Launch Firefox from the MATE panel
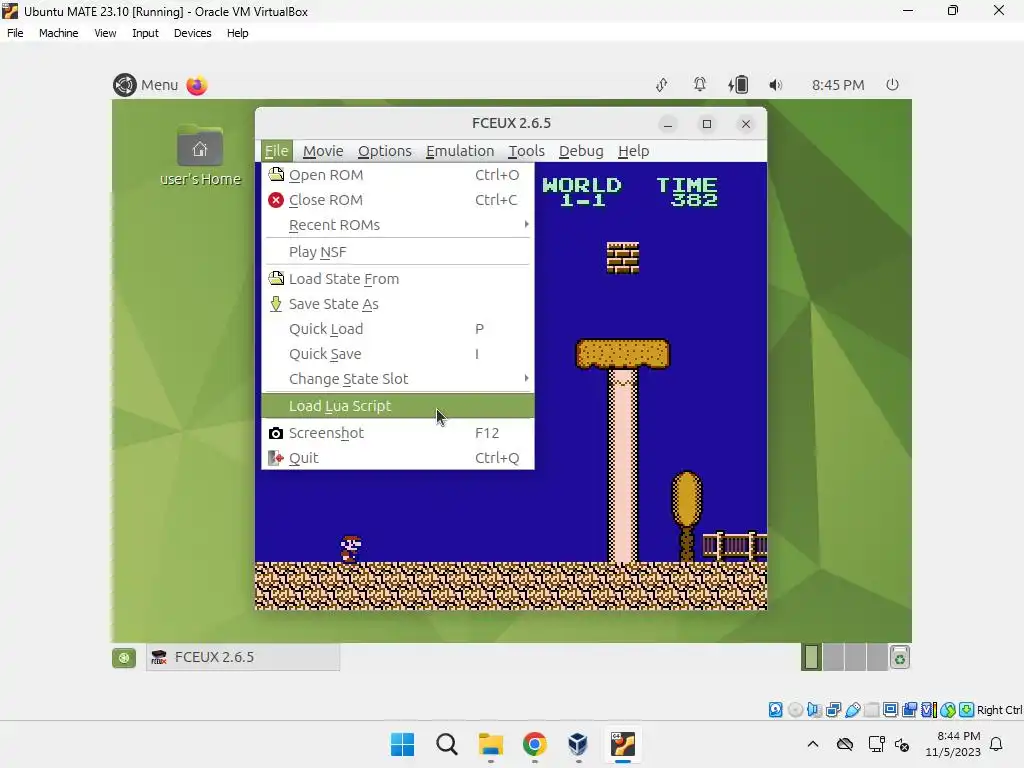 (x=197, y=85)
